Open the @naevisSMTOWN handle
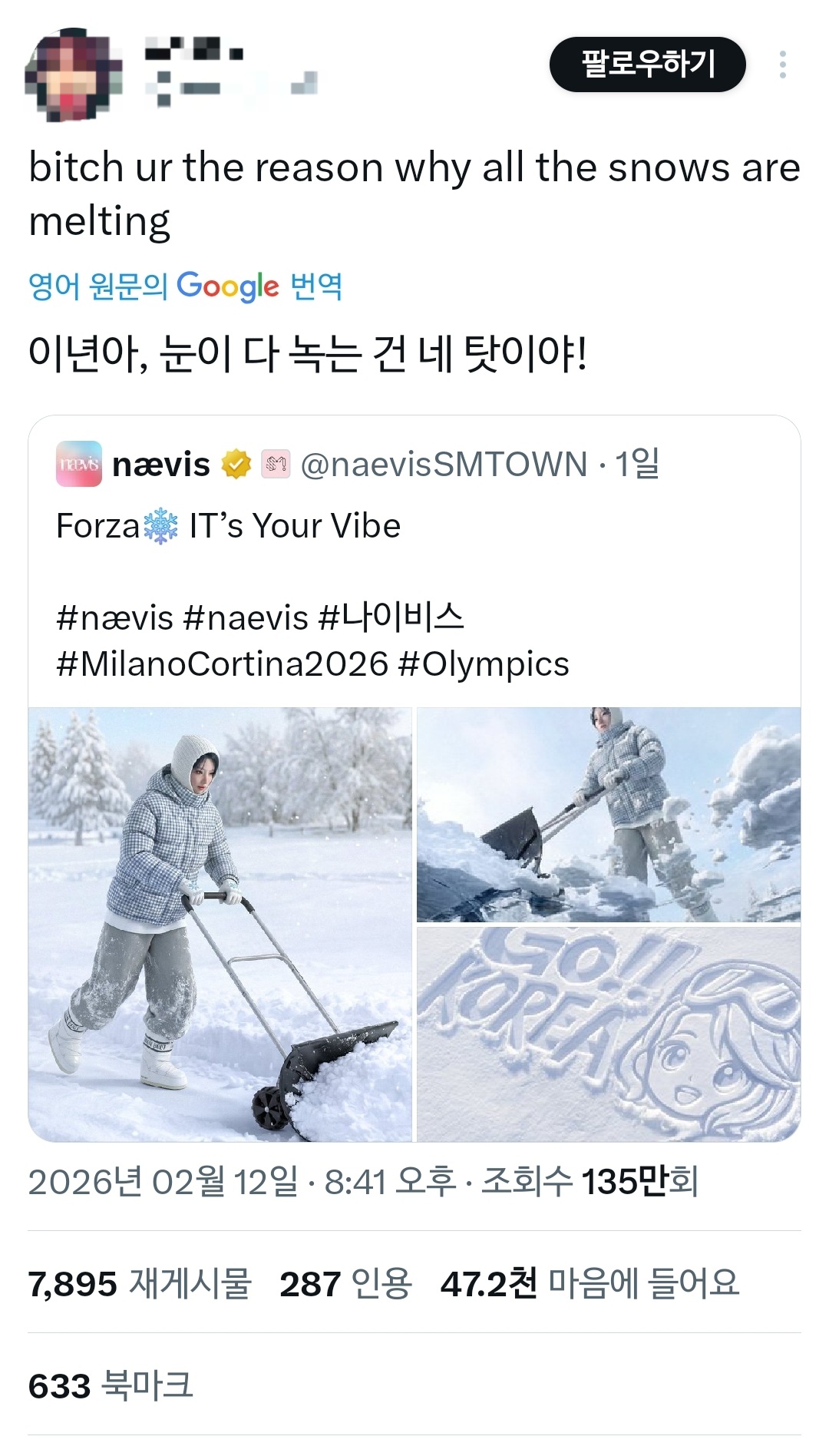Viewport: 829px width, 1456px height. 444,464
